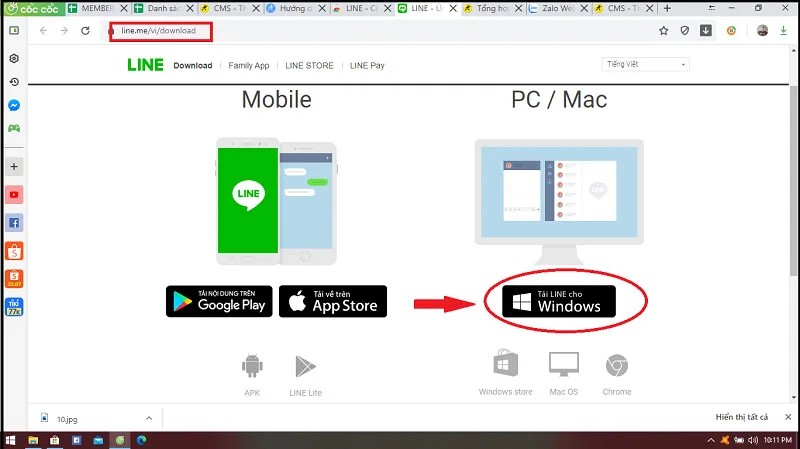Screen dimensions: 800x449
Task: Download the Android APK icon
Action: pos(252,366)
